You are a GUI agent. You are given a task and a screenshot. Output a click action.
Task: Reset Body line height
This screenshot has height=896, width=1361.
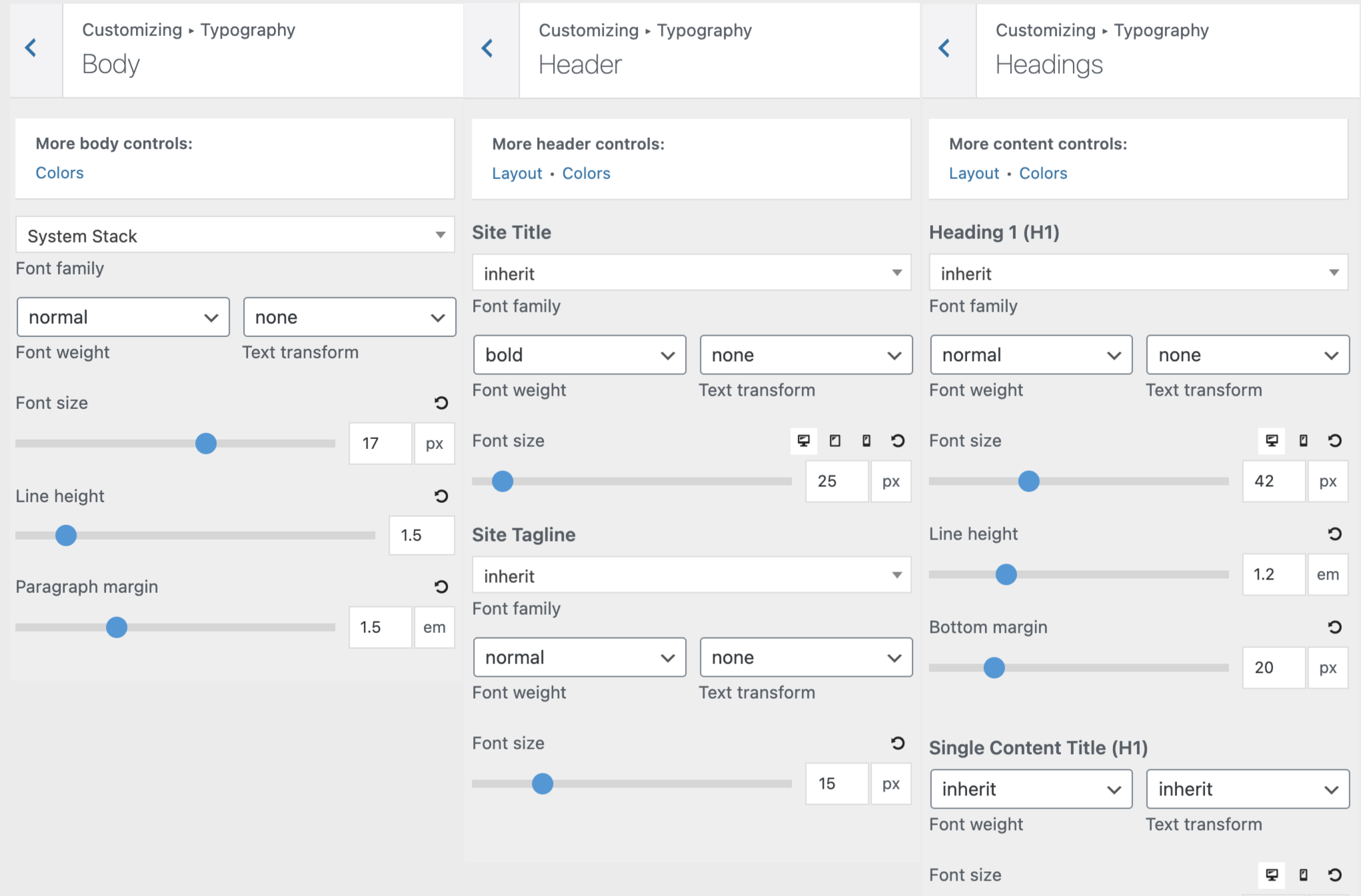441,496
